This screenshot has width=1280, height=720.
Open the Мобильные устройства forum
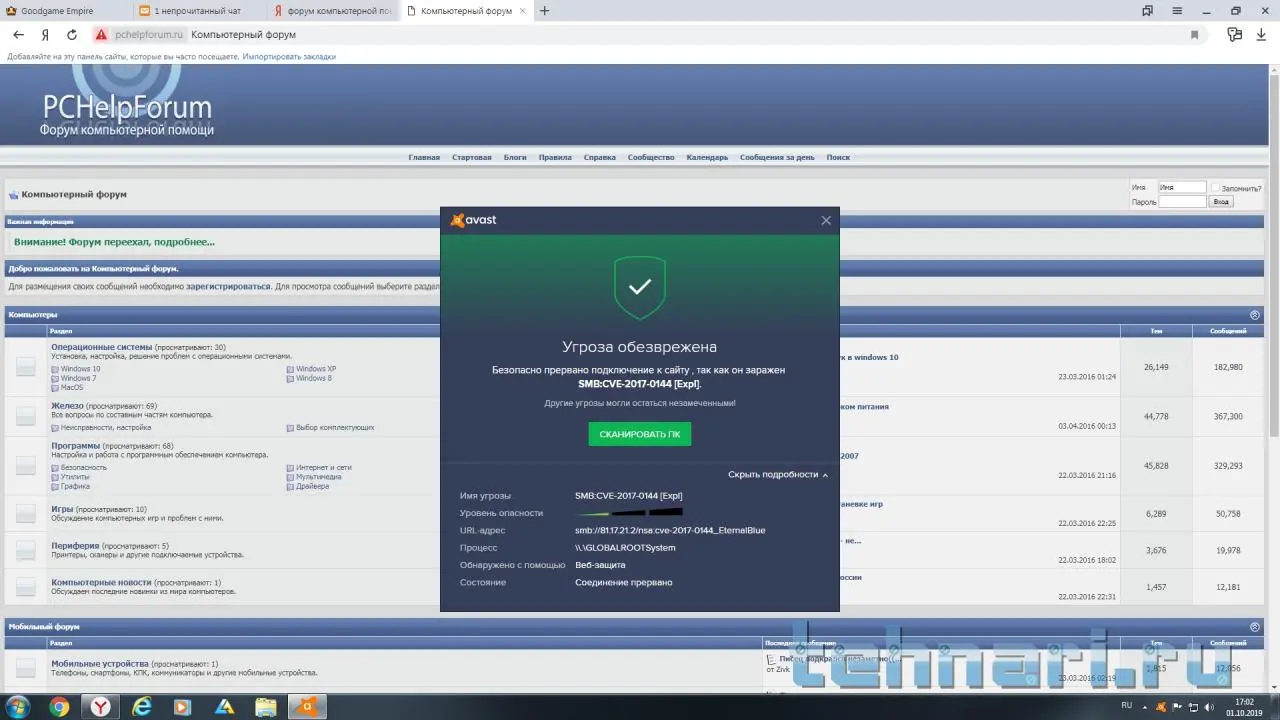(100, 664)
